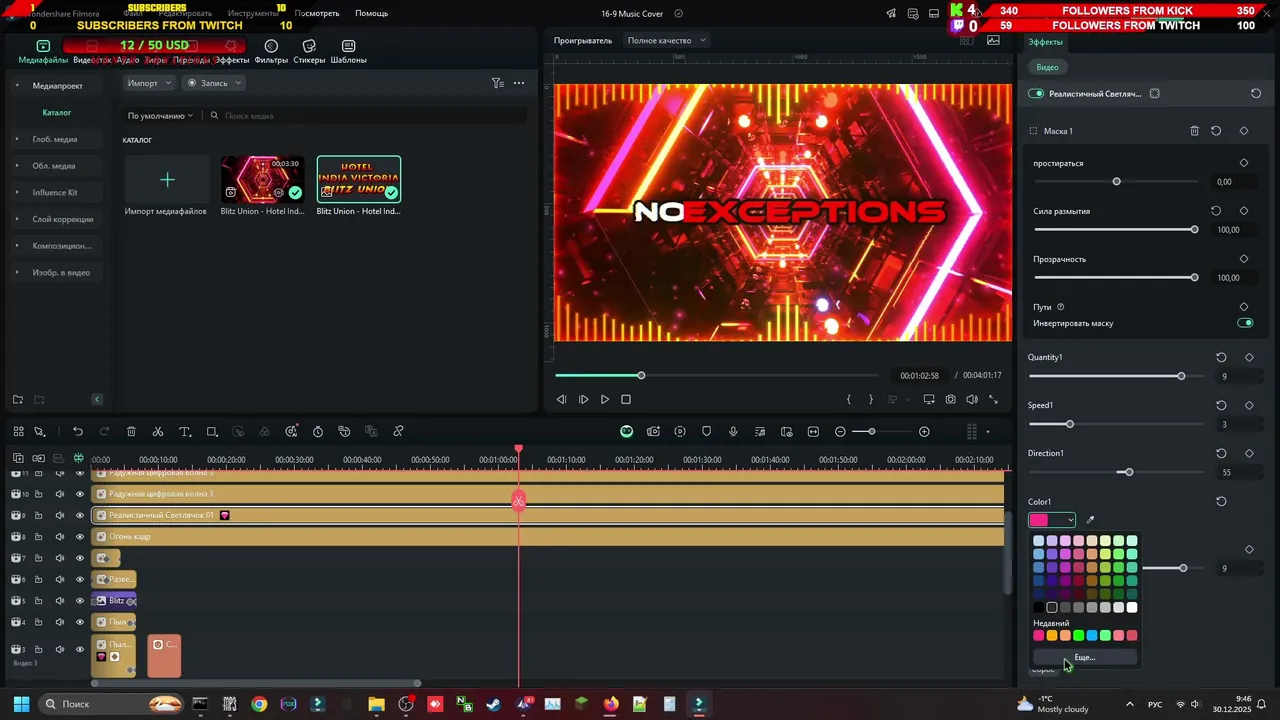Open the Помощь menu
Image resolution: width=1280 pixels, height=720 pixels.
click(371, 13)
